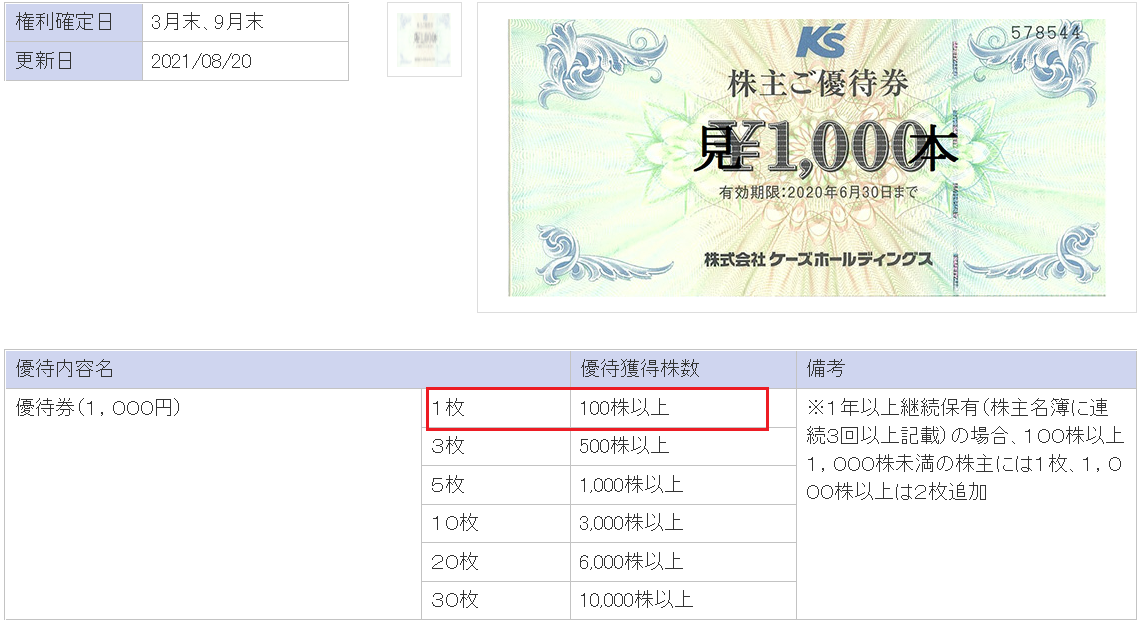Open the small coupon thumbnail image
Image resolution: width=1142 pixels, height=625 pixels.
[x=425, y=39]
